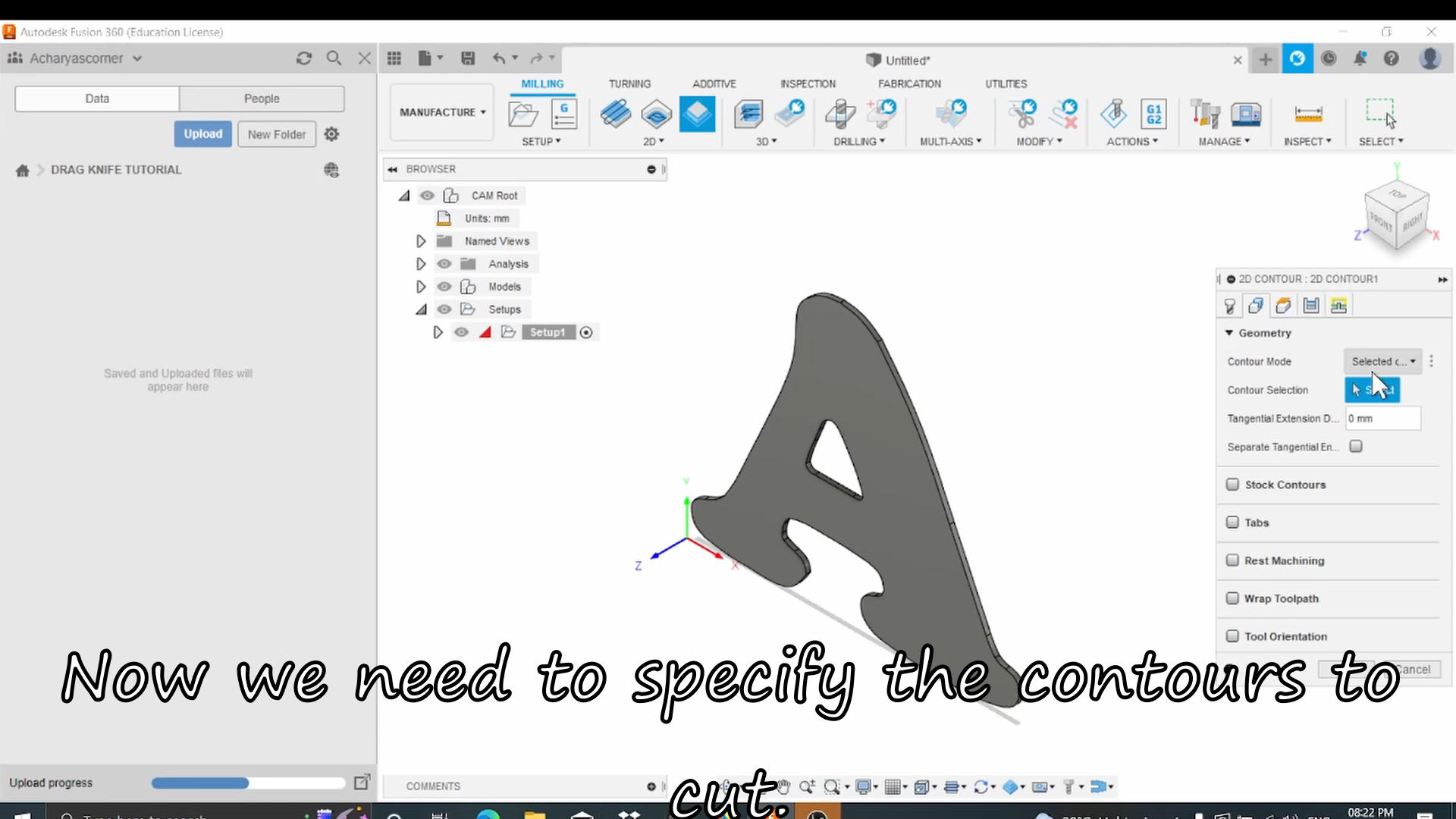This screenshot has width=1456, height=819.
Task: Click the Upload button
Action: click(202, 134)
